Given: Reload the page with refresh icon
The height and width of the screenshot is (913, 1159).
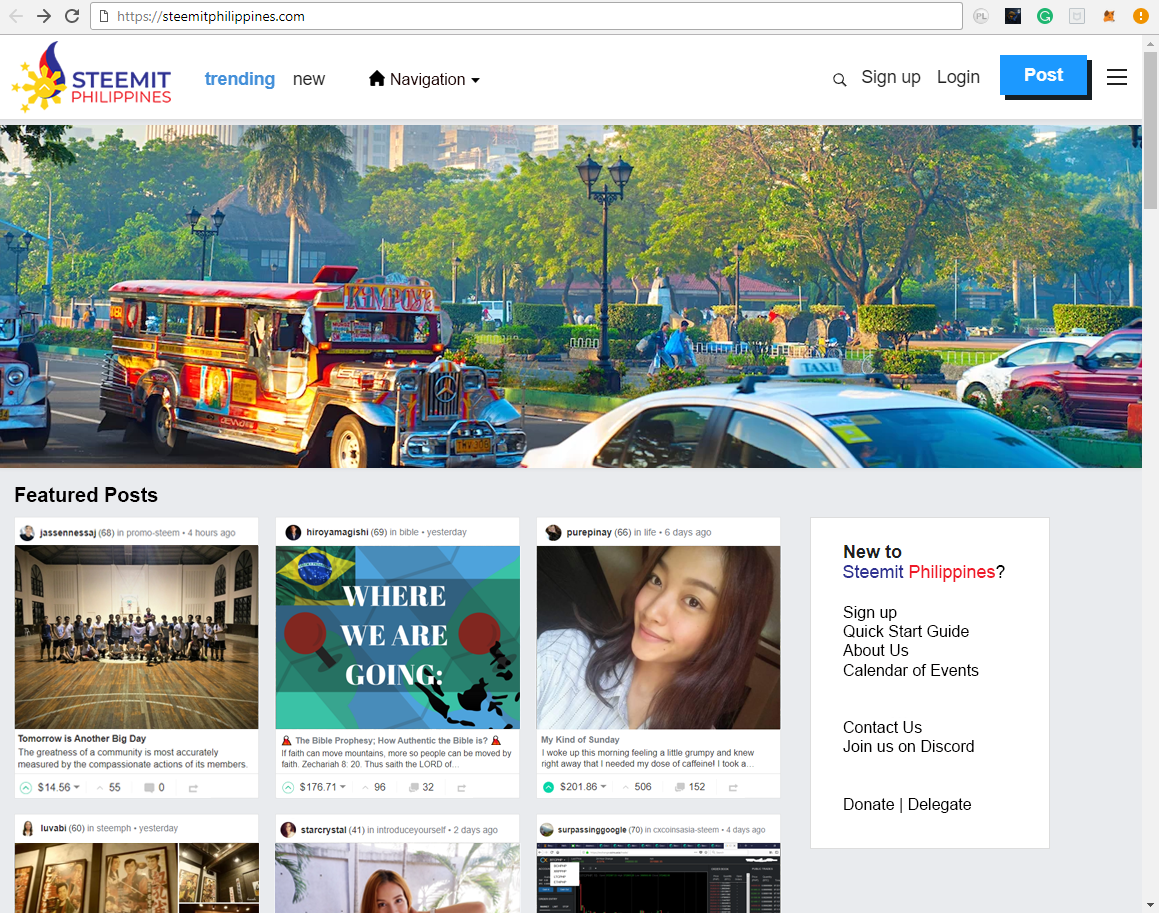Looking at the screenshot, I should [x=72, y=16].
